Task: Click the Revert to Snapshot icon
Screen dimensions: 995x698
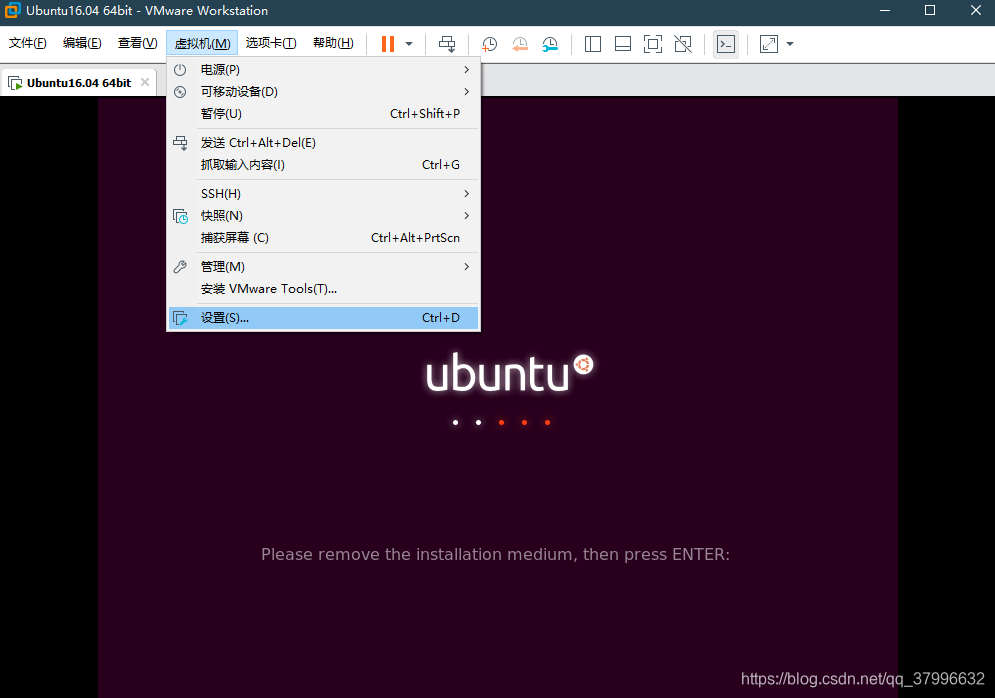Action: 520,44
